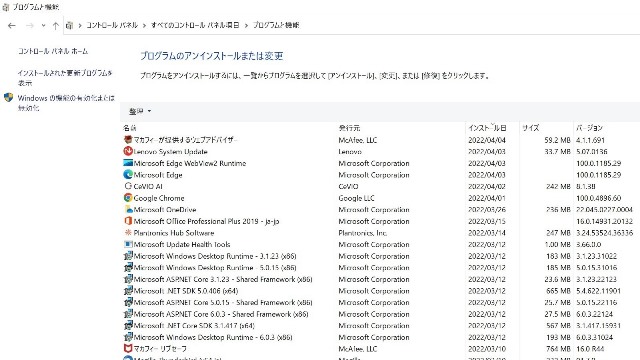This screenshot has width=640, height=360.
Task: Go up one level with Up arrow
Action: tap(56, 25)
